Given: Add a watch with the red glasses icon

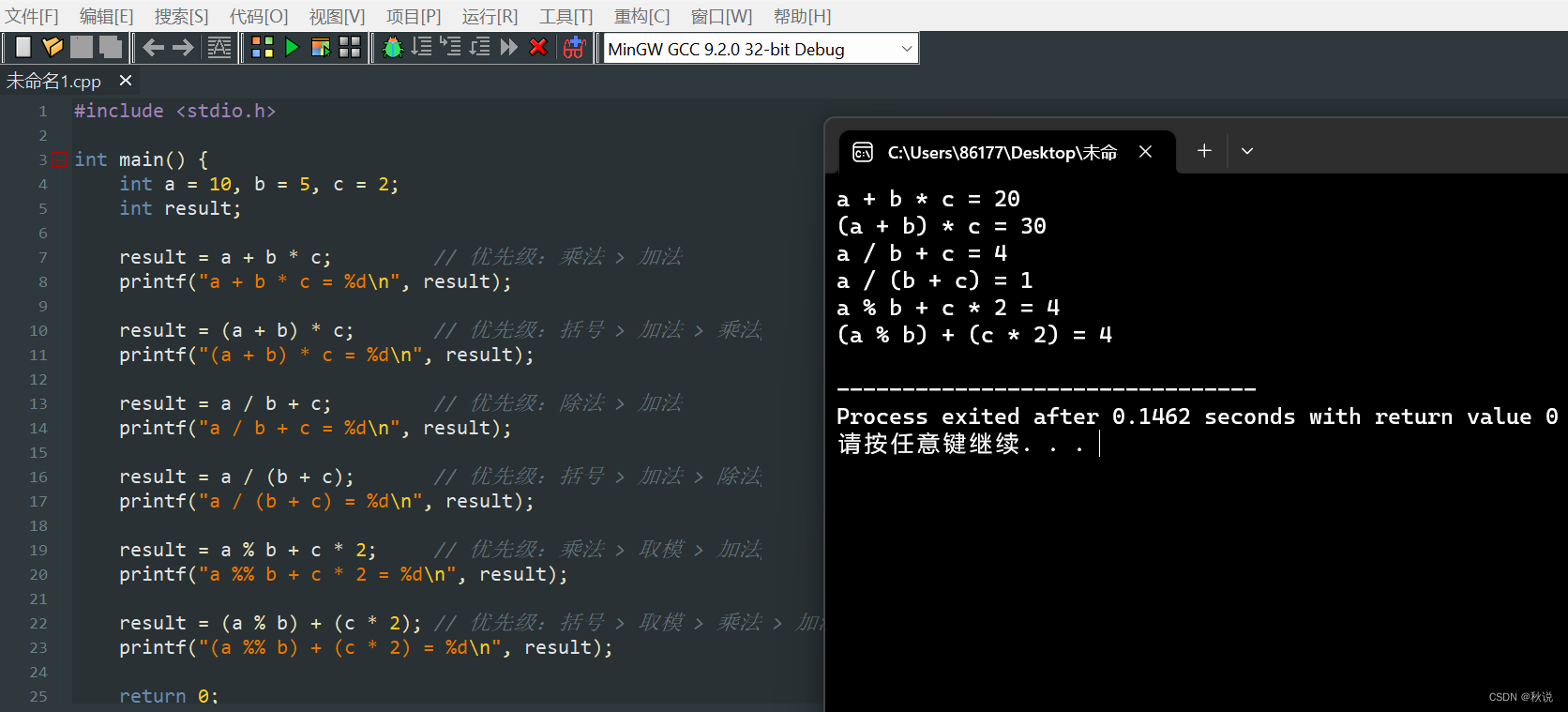Looking at the screenshot, I should pyautogui.click(x=575, y=48).
